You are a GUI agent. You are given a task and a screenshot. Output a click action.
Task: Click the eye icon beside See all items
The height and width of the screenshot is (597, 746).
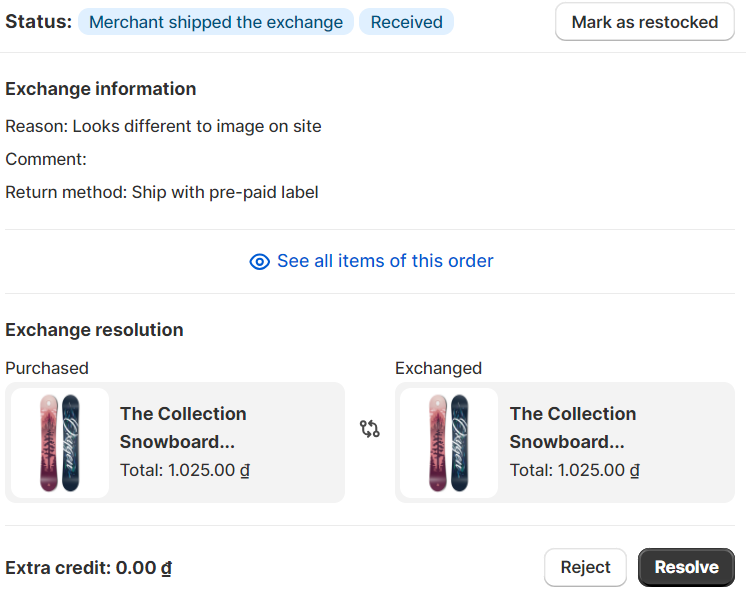pos(259,262)
